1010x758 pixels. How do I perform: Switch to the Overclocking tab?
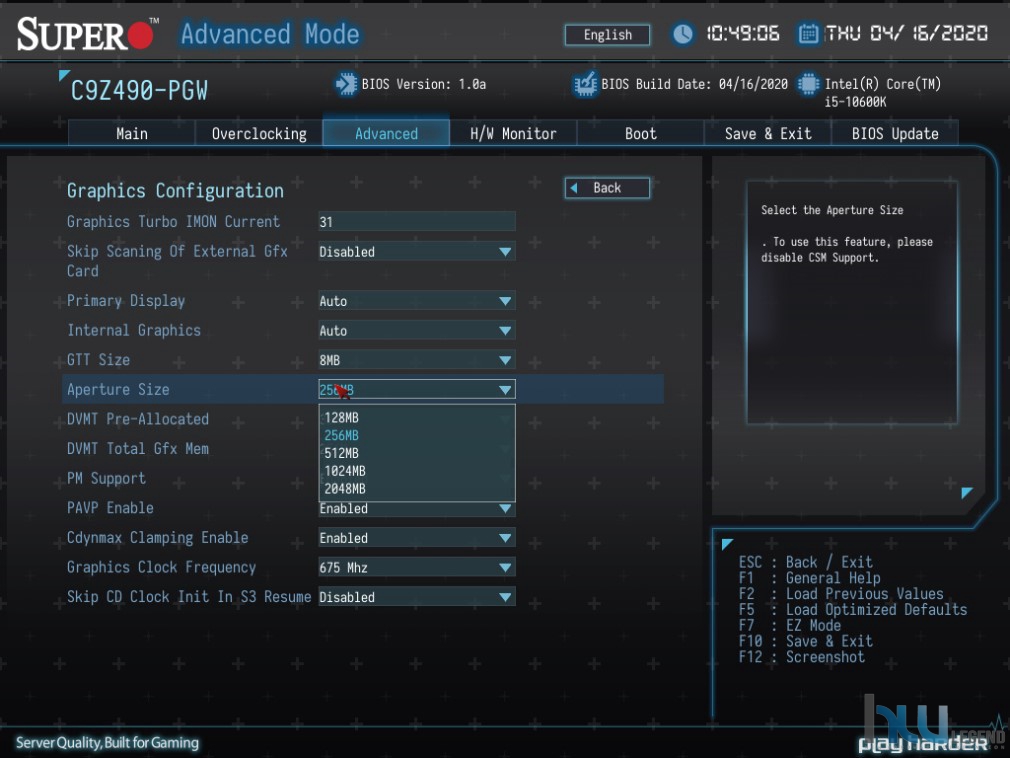[x=259, y=133]
